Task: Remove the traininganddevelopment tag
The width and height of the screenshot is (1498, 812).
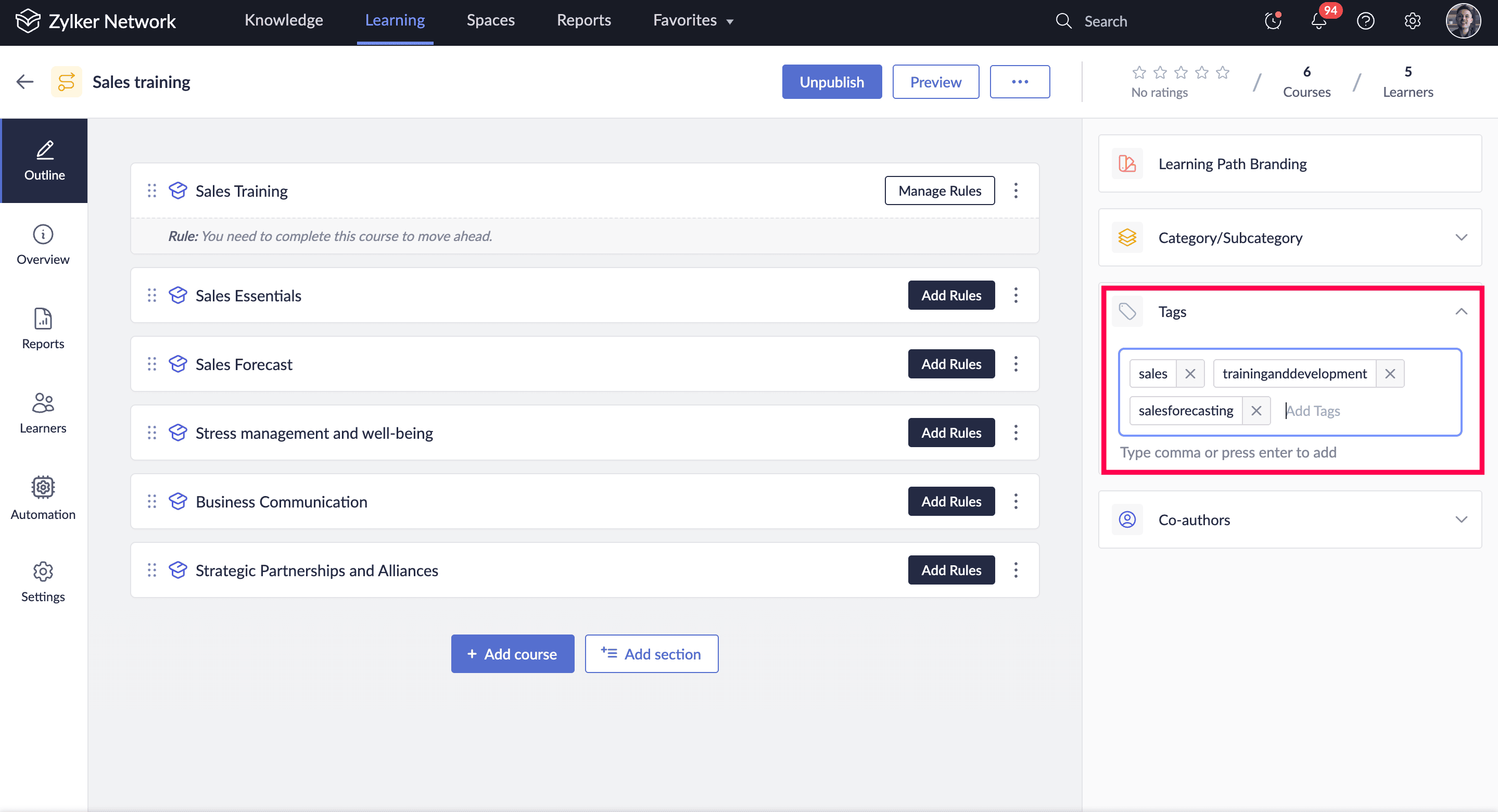Action: coord(1390,373)
